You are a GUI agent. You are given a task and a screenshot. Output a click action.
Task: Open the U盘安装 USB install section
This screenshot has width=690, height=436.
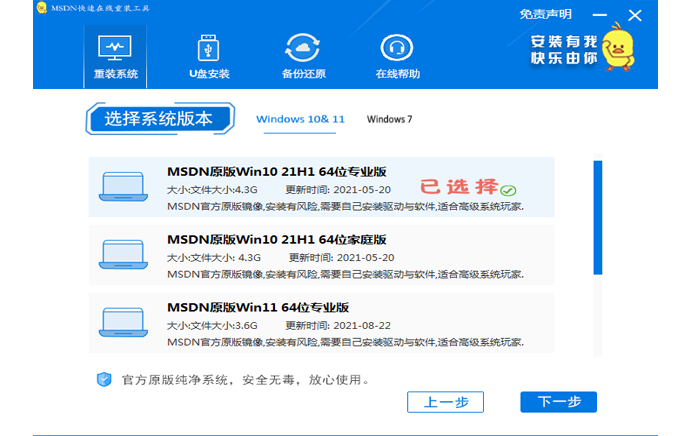(x=209, y=57)
